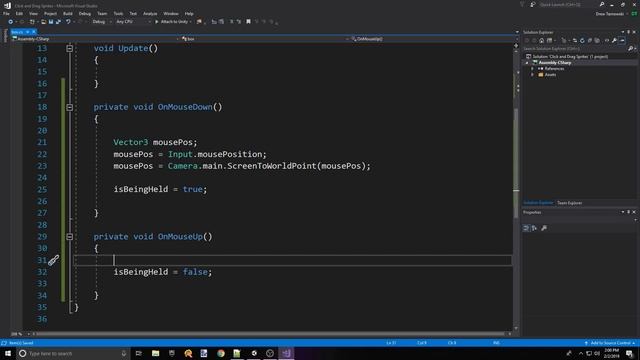
Task: Open the File menu
Action: point(6,13)
